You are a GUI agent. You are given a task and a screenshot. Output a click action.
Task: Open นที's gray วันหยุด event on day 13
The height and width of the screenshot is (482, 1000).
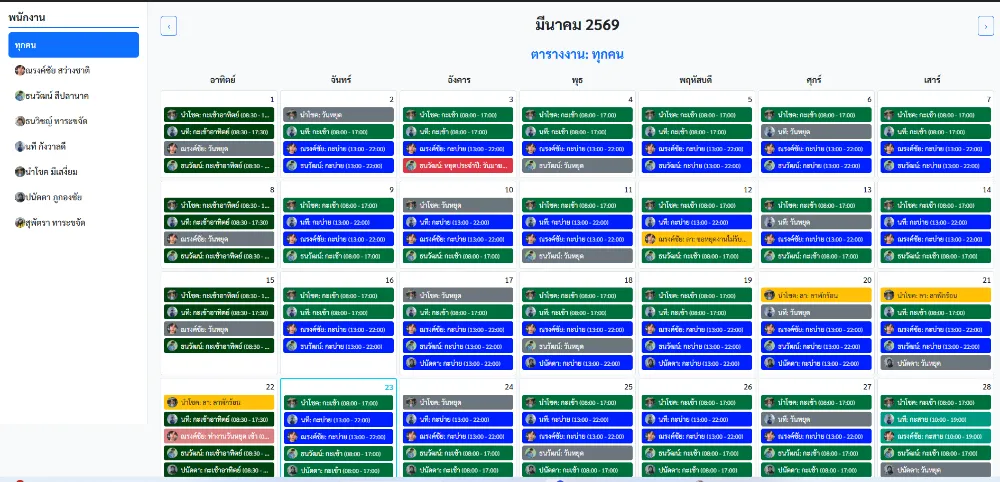pos(816,222)
